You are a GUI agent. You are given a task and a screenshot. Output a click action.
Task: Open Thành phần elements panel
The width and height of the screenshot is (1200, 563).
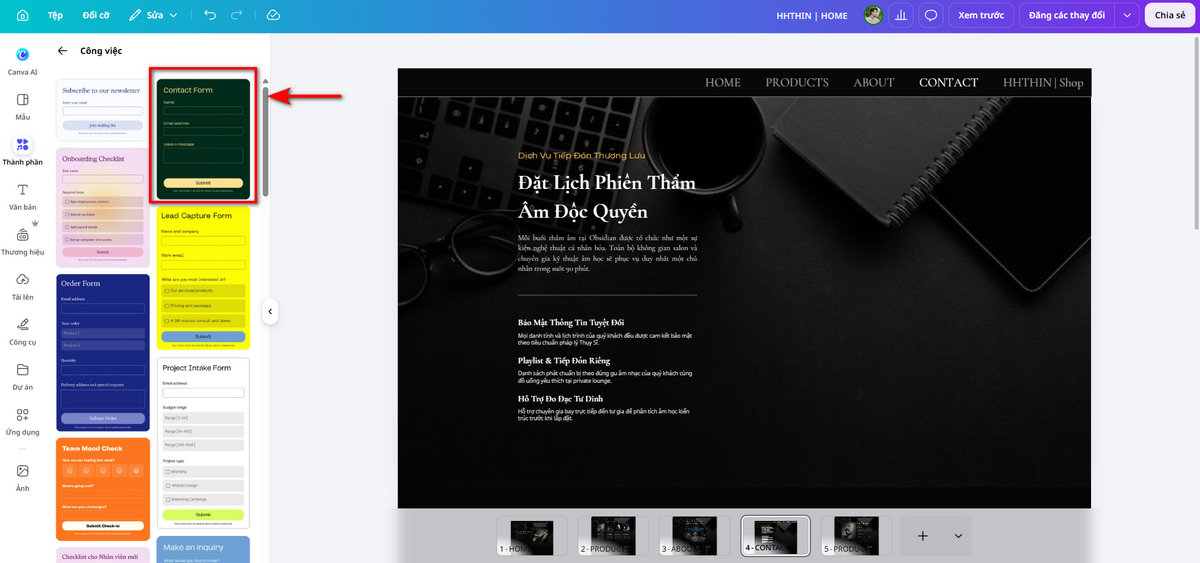pos(22,151)
